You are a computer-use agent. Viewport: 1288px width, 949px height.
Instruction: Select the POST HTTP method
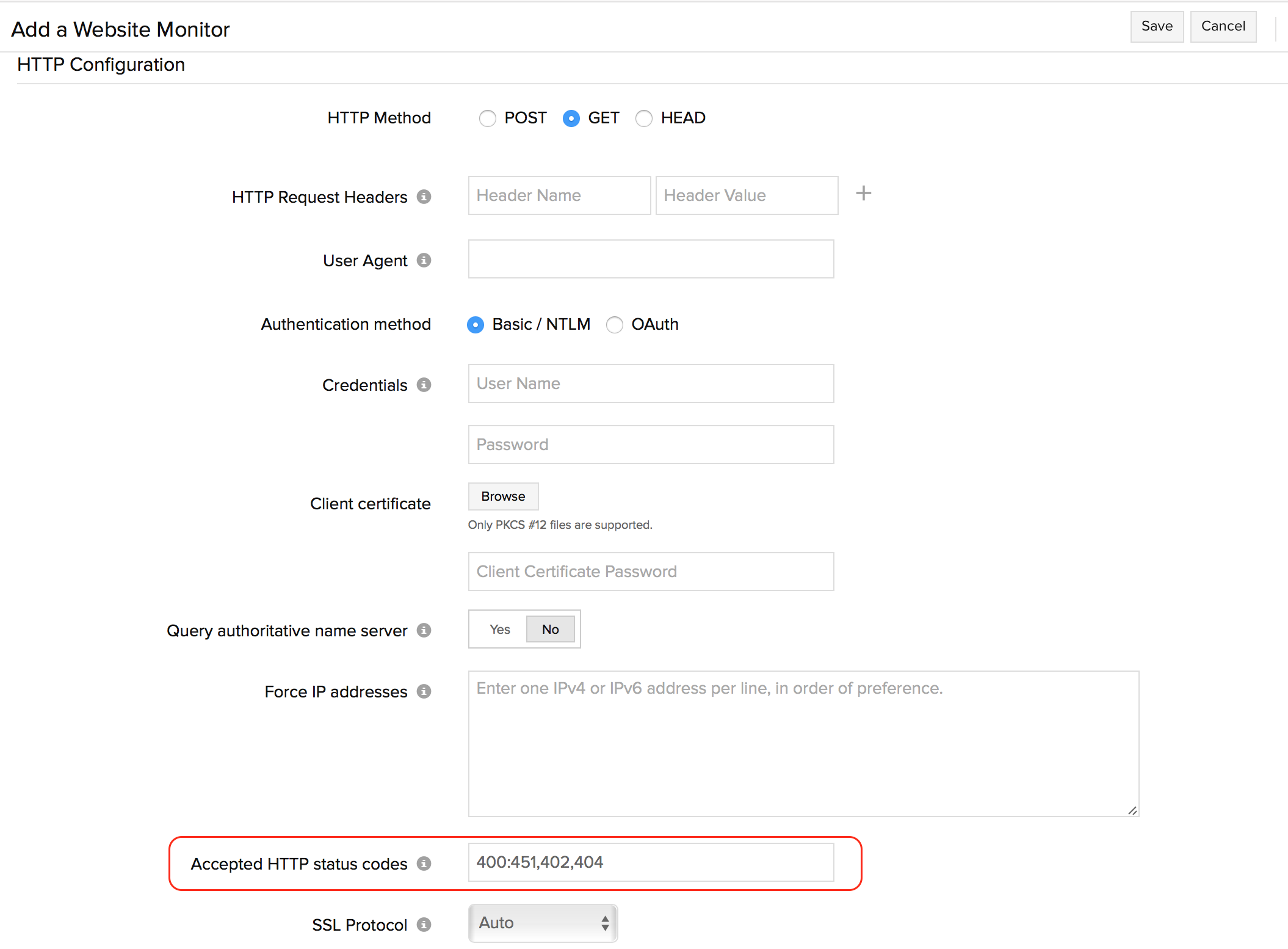487,118
